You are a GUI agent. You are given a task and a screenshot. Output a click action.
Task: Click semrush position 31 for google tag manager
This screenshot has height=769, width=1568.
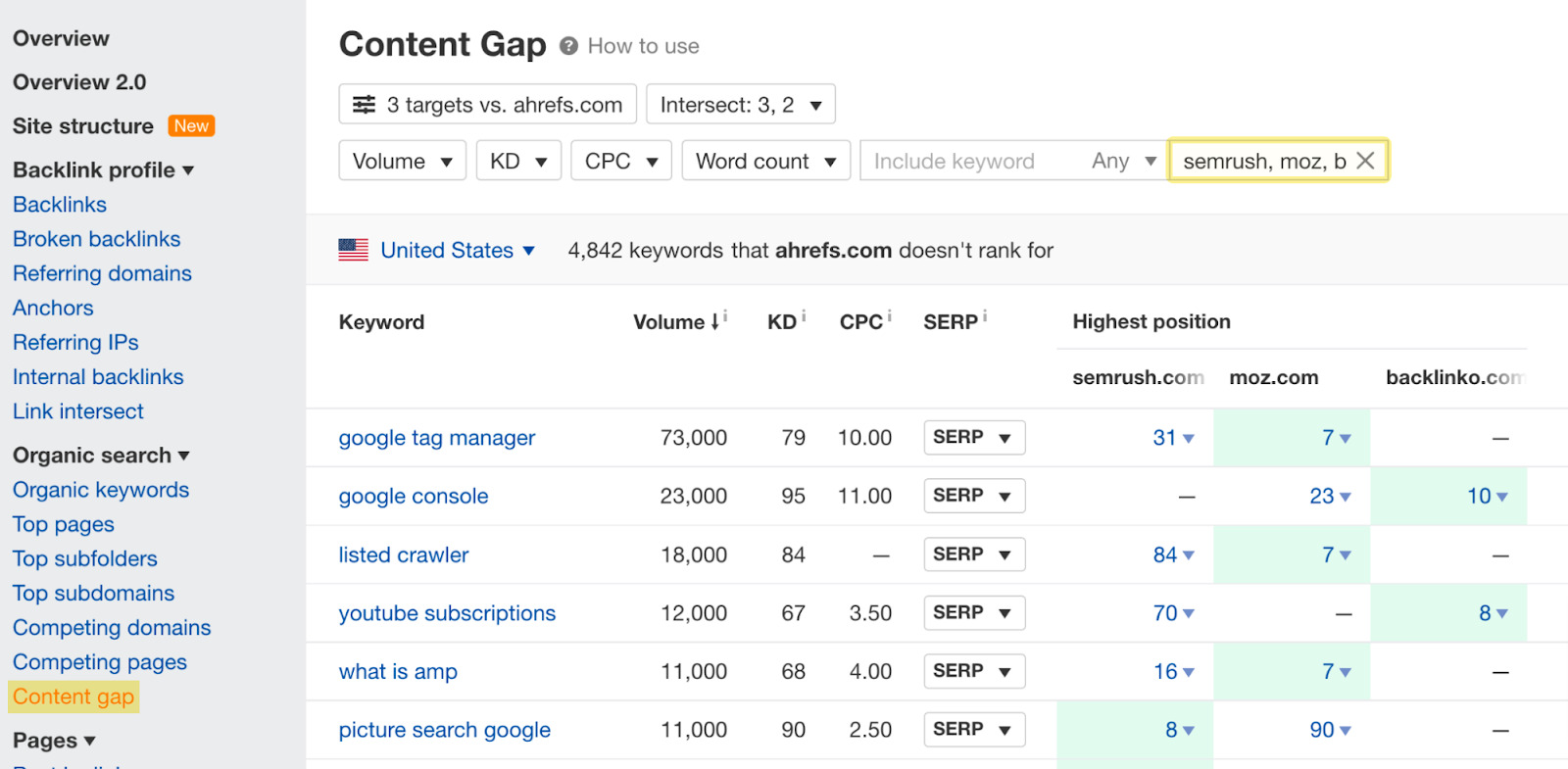pyautogui.click(x=1173, y=438)
